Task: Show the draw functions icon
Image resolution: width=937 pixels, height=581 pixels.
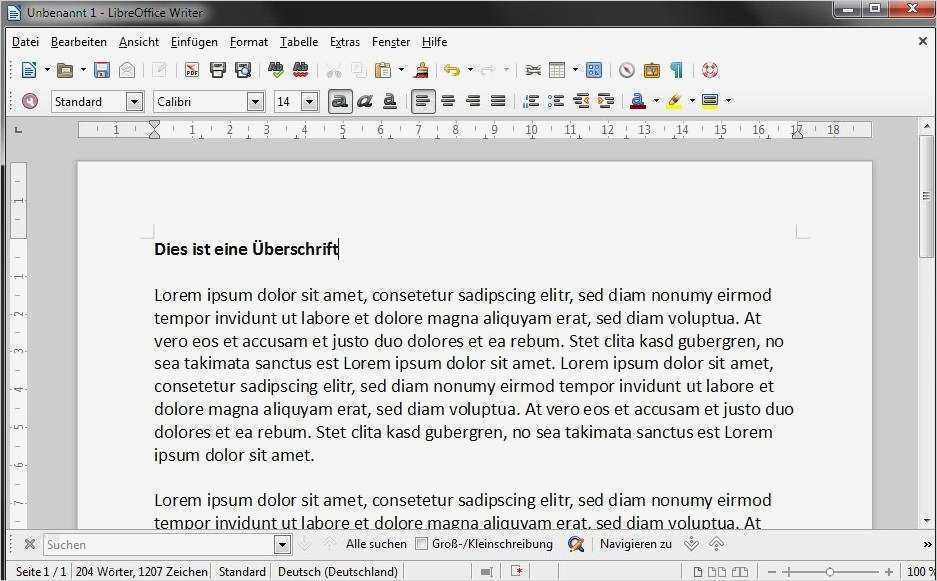Action: point(594,70)
